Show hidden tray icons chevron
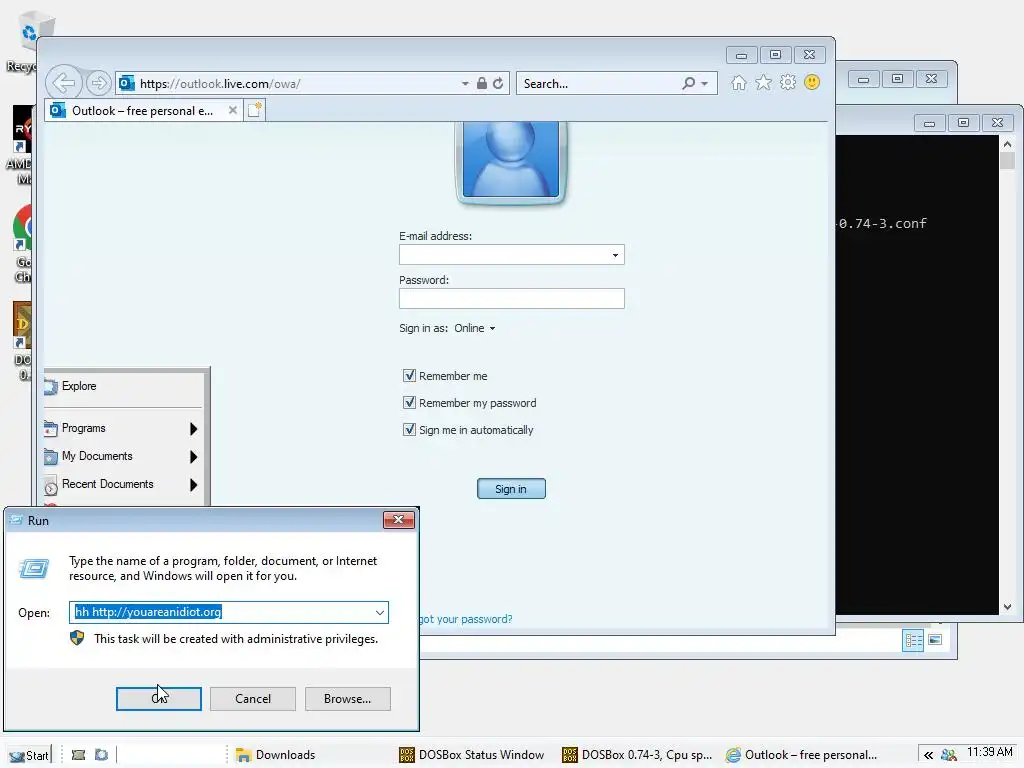Image resolution: width=1024 pixels, height=768 pixels. (x=928, y=756)
